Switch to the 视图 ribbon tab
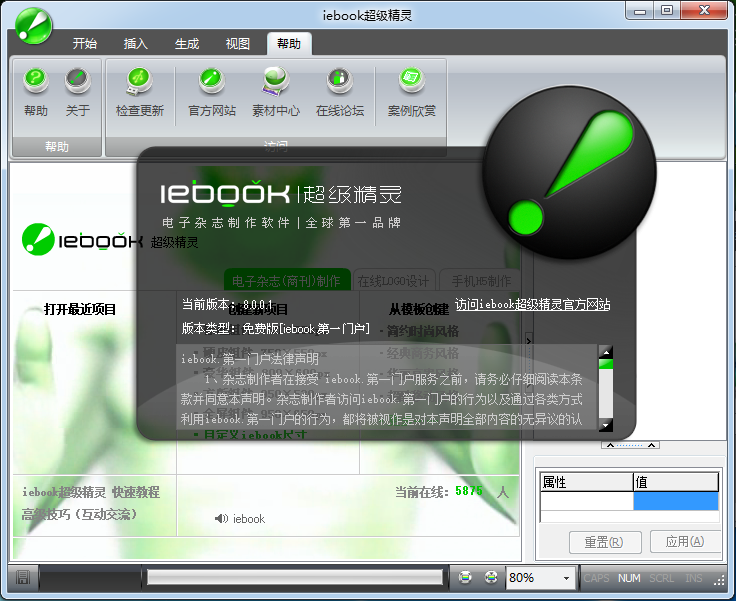 pyautogui.click(x=238, y=44)
